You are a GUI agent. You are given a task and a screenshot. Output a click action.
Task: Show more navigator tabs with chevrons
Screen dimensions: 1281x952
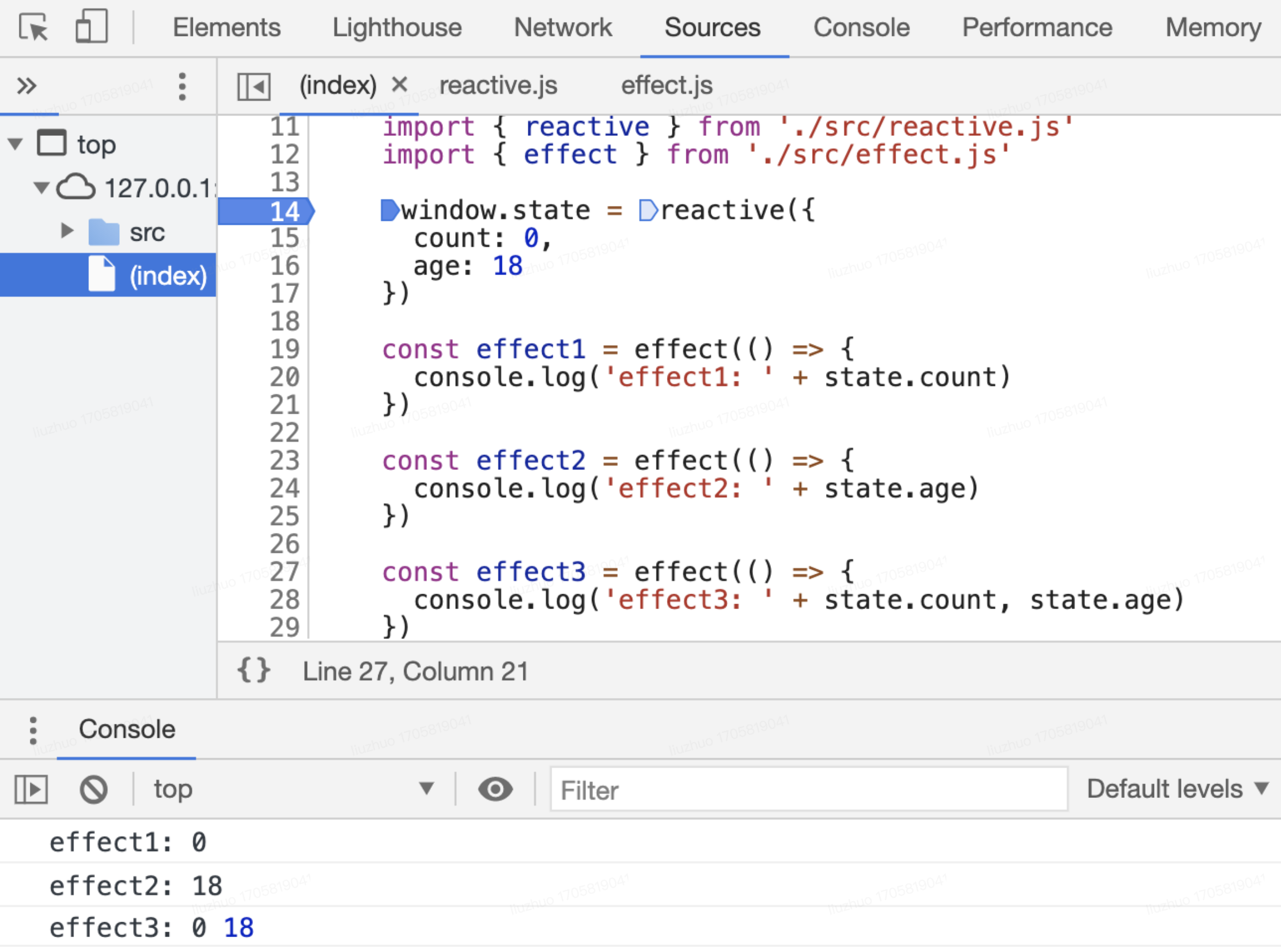(x=27, y=86)
